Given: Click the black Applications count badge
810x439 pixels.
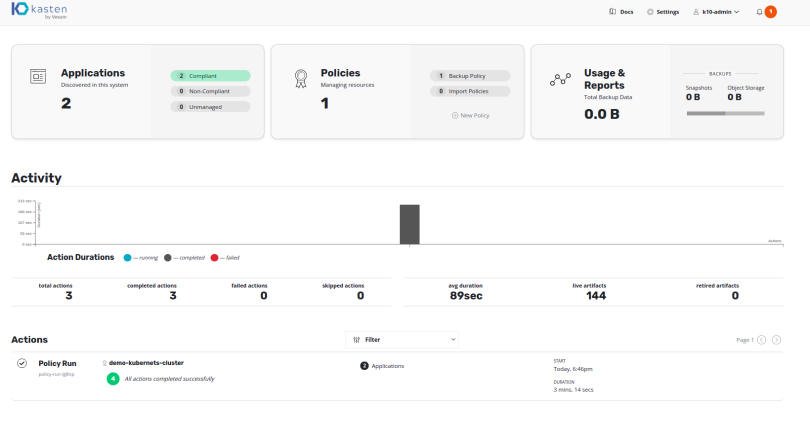Looking at the screenshot, I should (x=364, y=366).
